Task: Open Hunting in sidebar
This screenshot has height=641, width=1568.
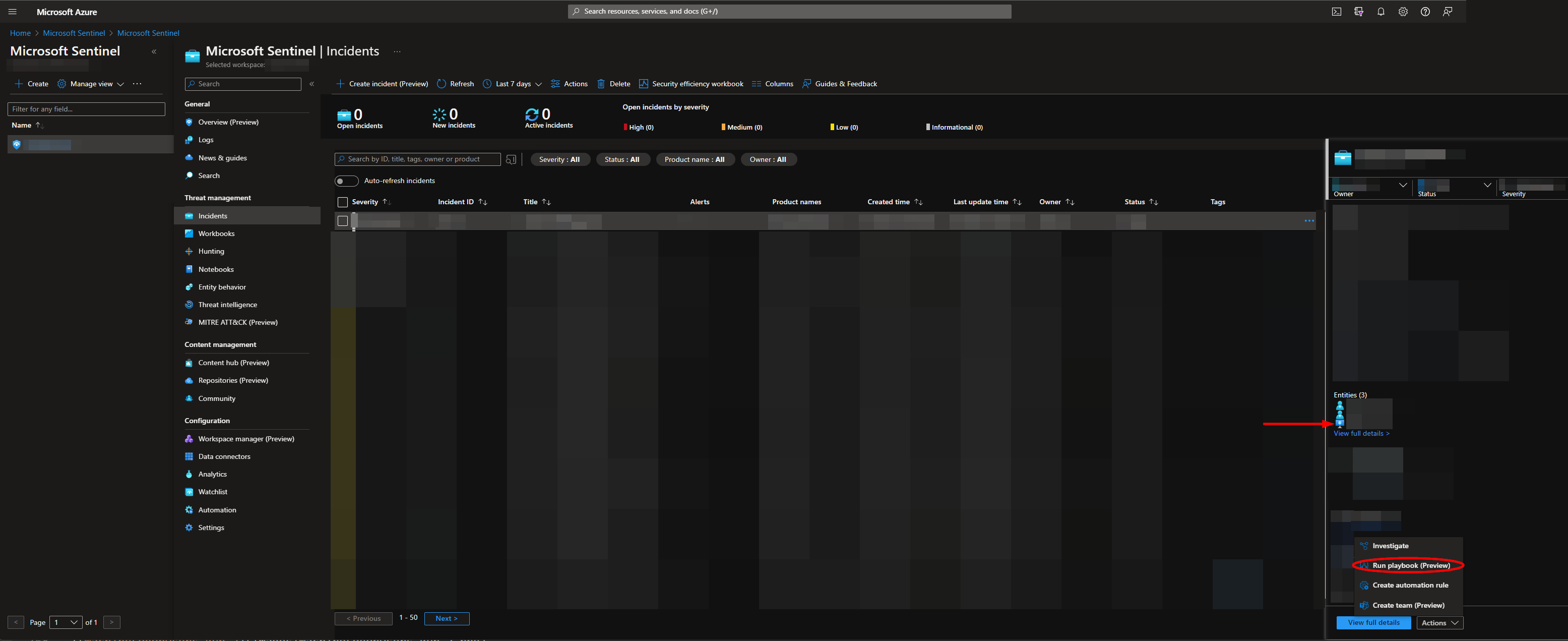Action: [x=211, y=252]
